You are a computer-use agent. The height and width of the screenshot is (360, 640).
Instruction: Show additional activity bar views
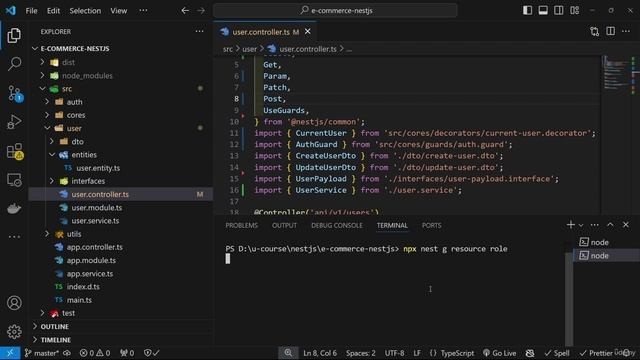14,236
